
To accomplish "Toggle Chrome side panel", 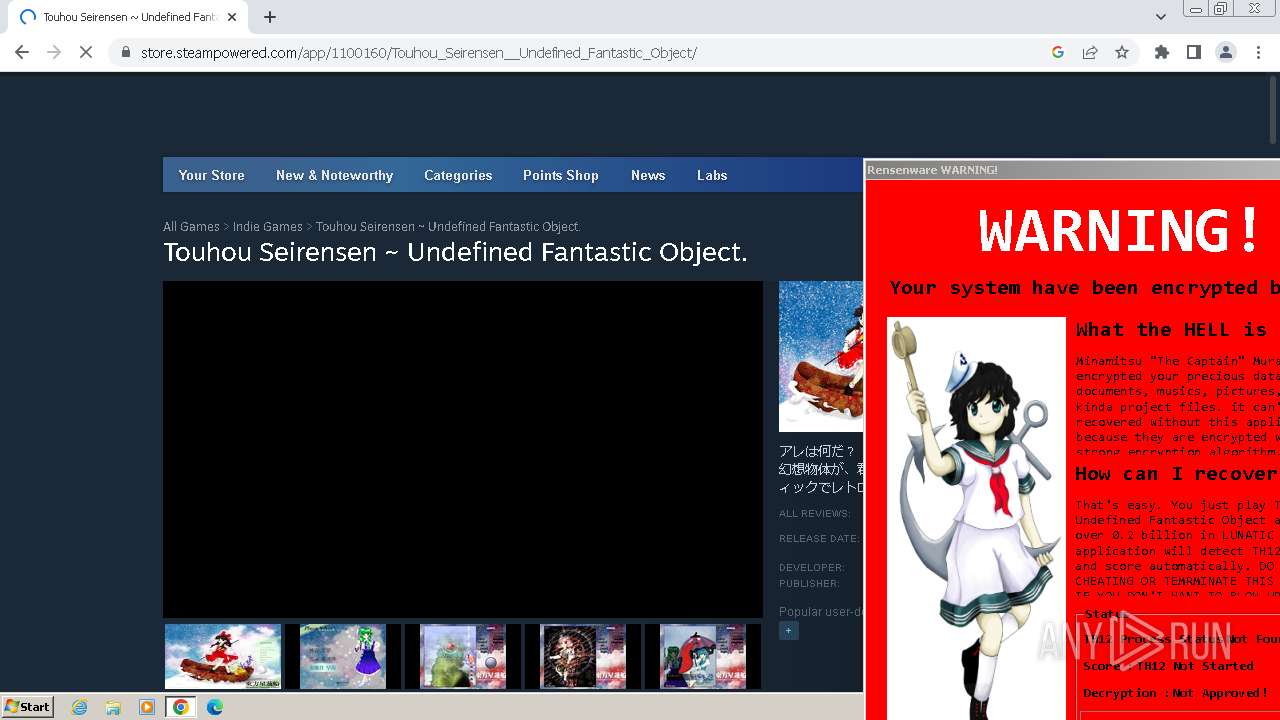I will pyautogui.click(x=1193, y=52).
